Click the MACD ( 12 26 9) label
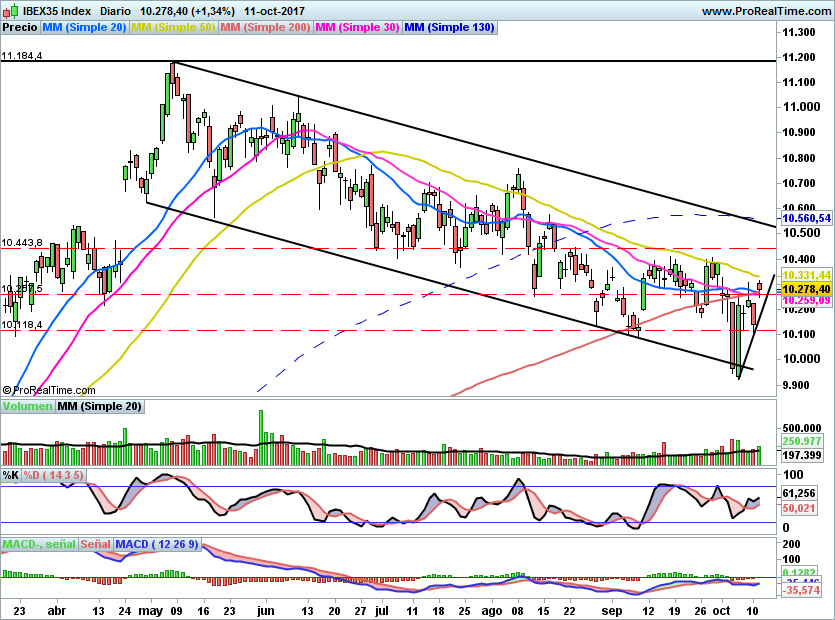835x620 pixels. click(x=157, y=544)
